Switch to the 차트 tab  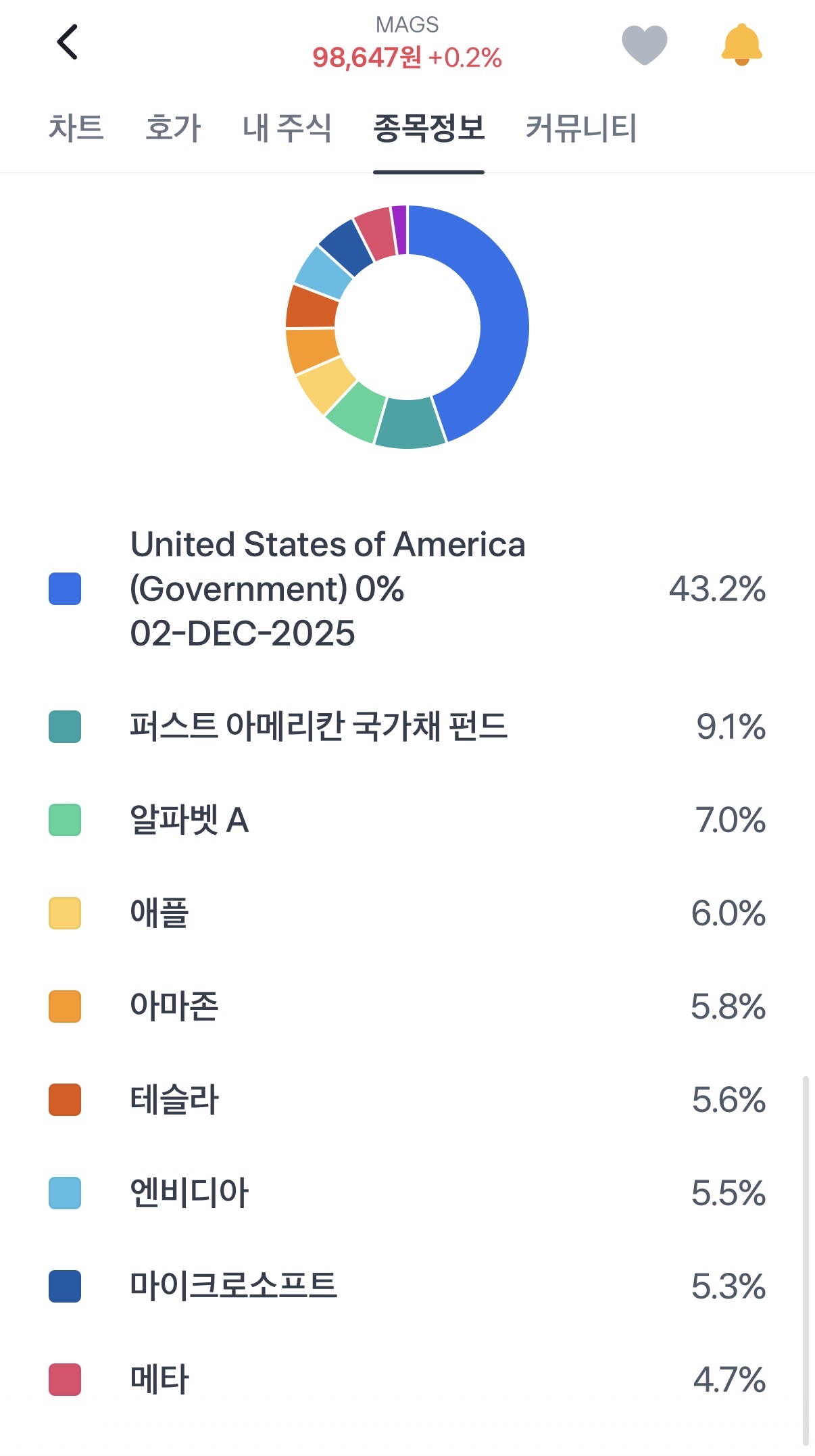76,128
